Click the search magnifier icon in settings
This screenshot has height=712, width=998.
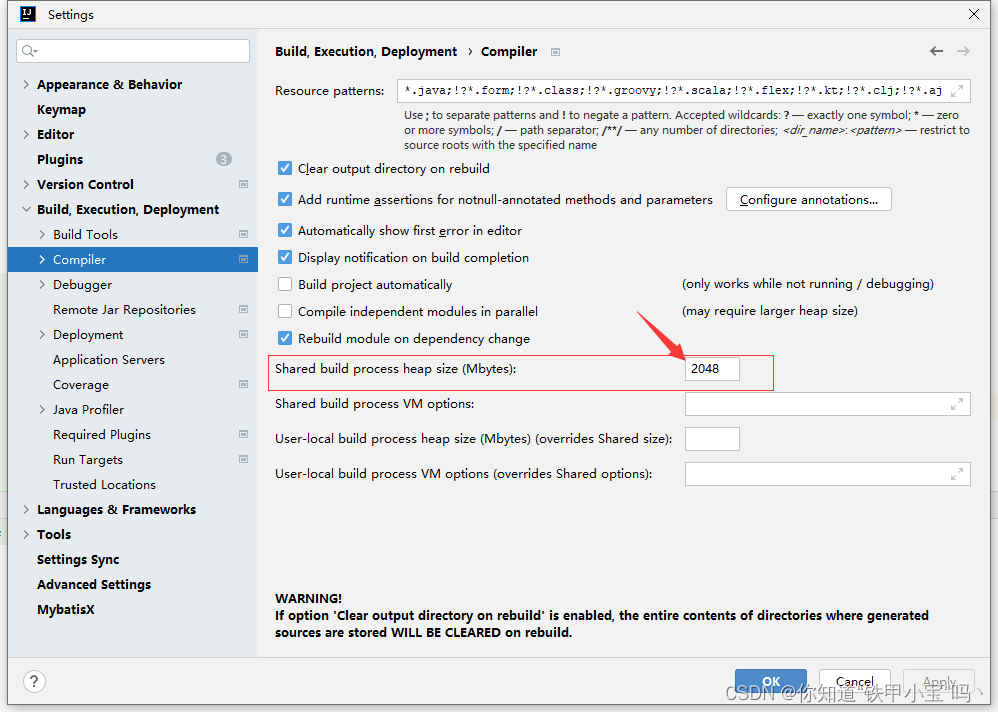pyautogui.click(x=29, y=51)
